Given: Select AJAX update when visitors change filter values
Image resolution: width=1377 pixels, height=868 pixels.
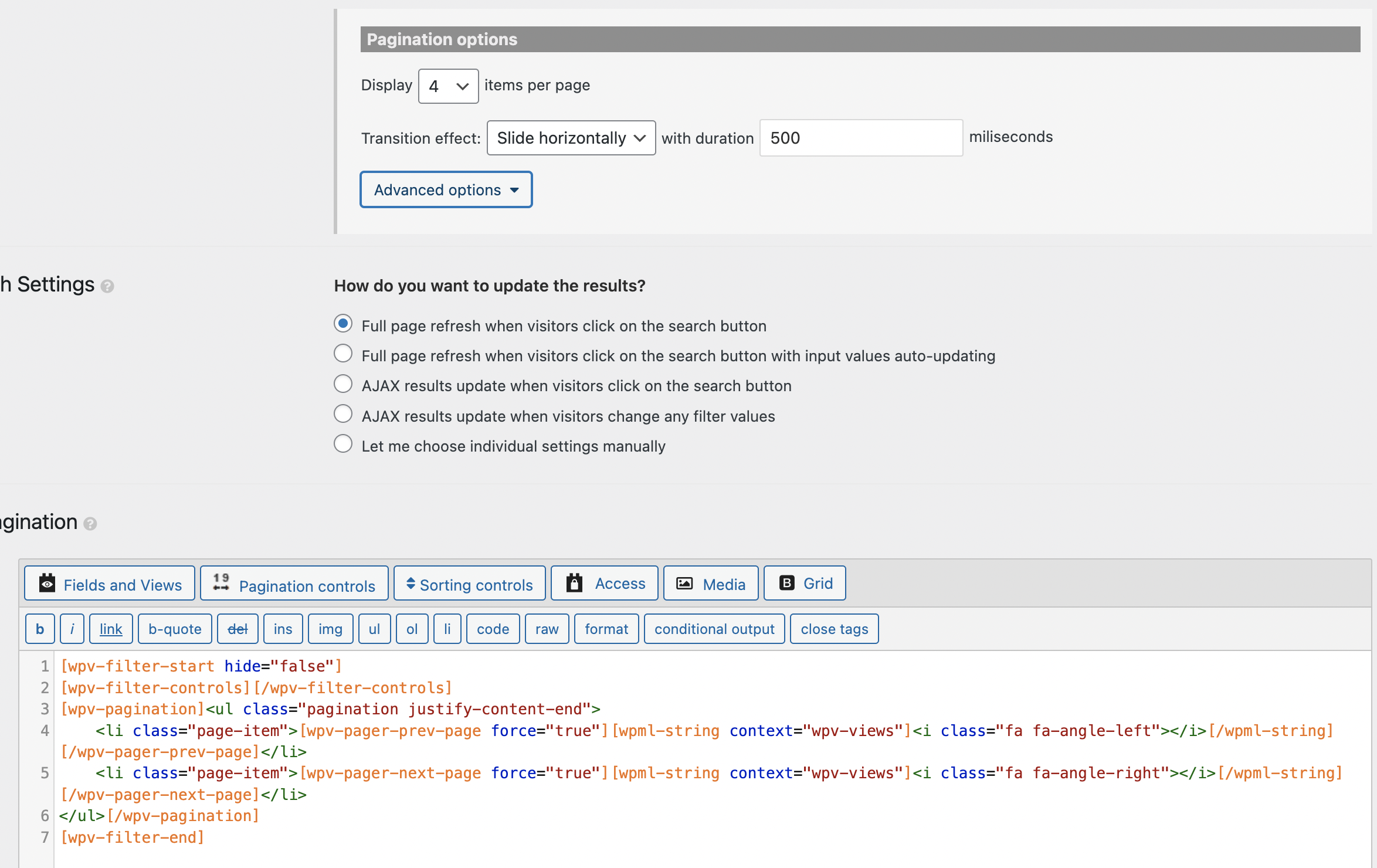Looking at the screenshot, I should coord(343,414).
